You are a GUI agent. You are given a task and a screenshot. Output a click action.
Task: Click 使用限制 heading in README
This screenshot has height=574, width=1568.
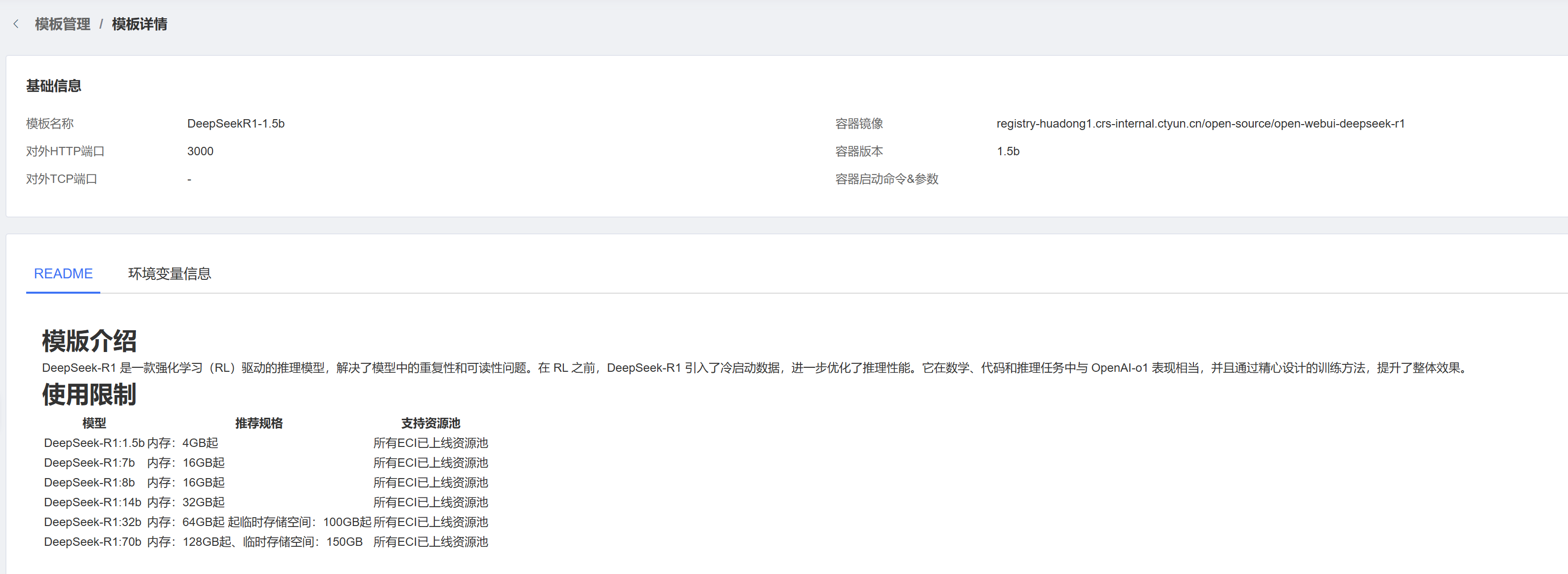[x=89, y=395]
